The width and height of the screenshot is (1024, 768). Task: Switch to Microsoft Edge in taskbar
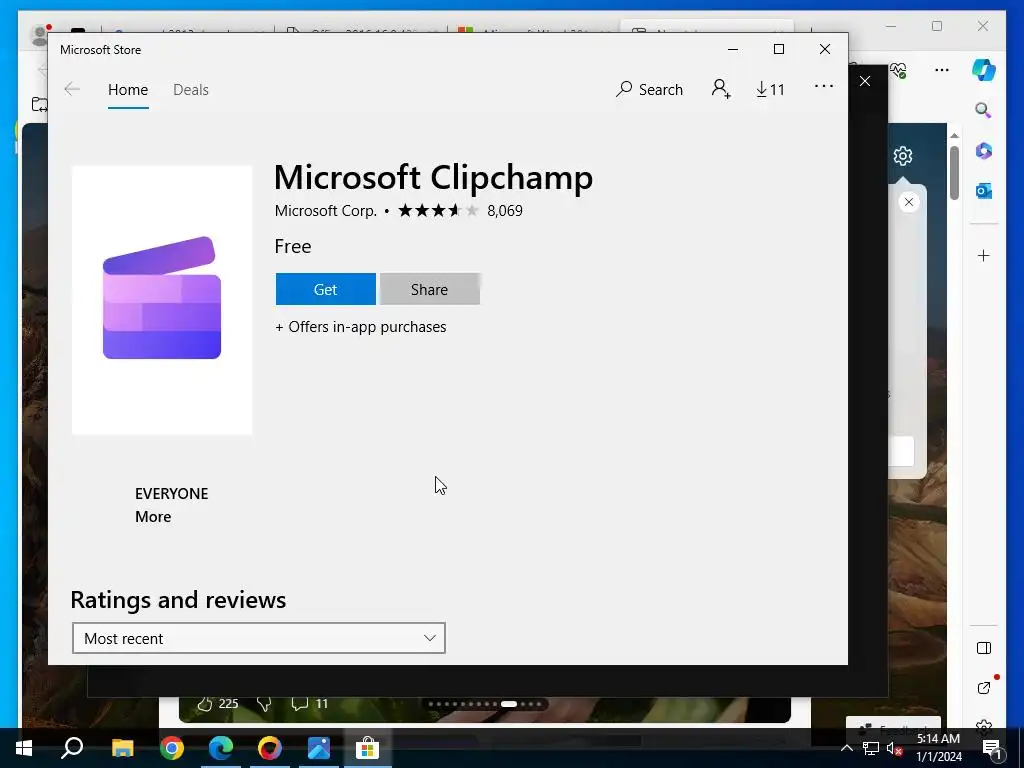pos(221,748)
